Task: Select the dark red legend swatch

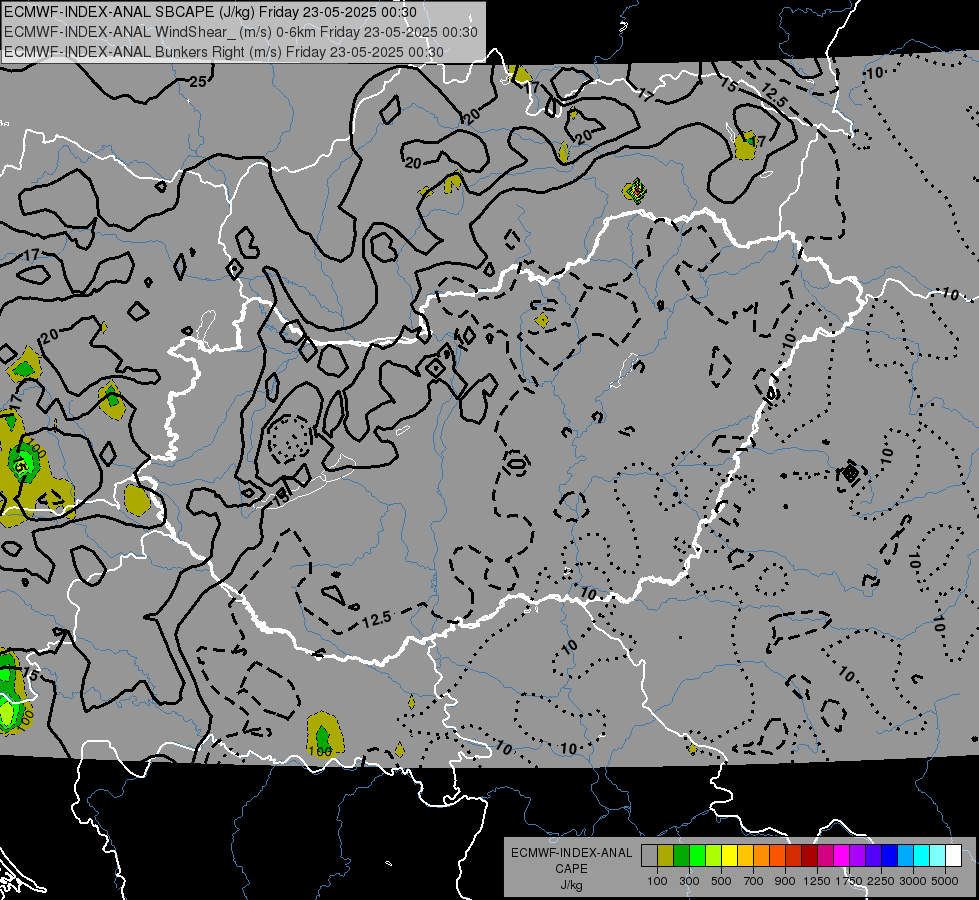Action: tap(809, 856)
